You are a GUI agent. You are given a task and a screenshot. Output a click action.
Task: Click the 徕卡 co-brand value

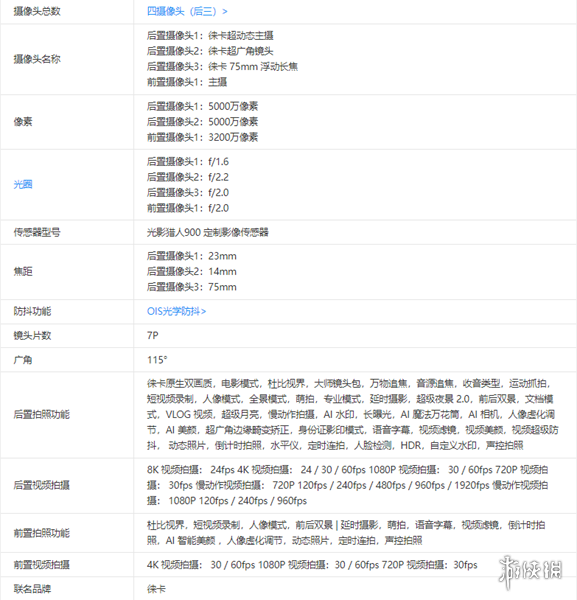(x=156, y=589)
